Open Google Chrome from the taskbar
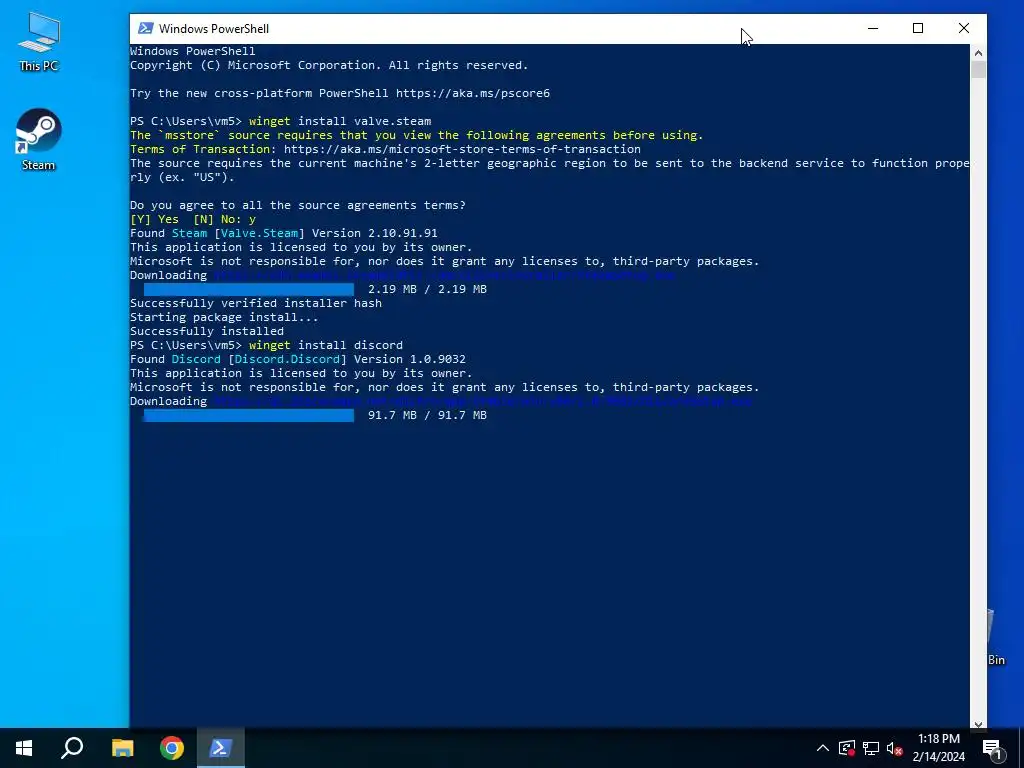The image size is (1024, 768). tap(172, 748)
